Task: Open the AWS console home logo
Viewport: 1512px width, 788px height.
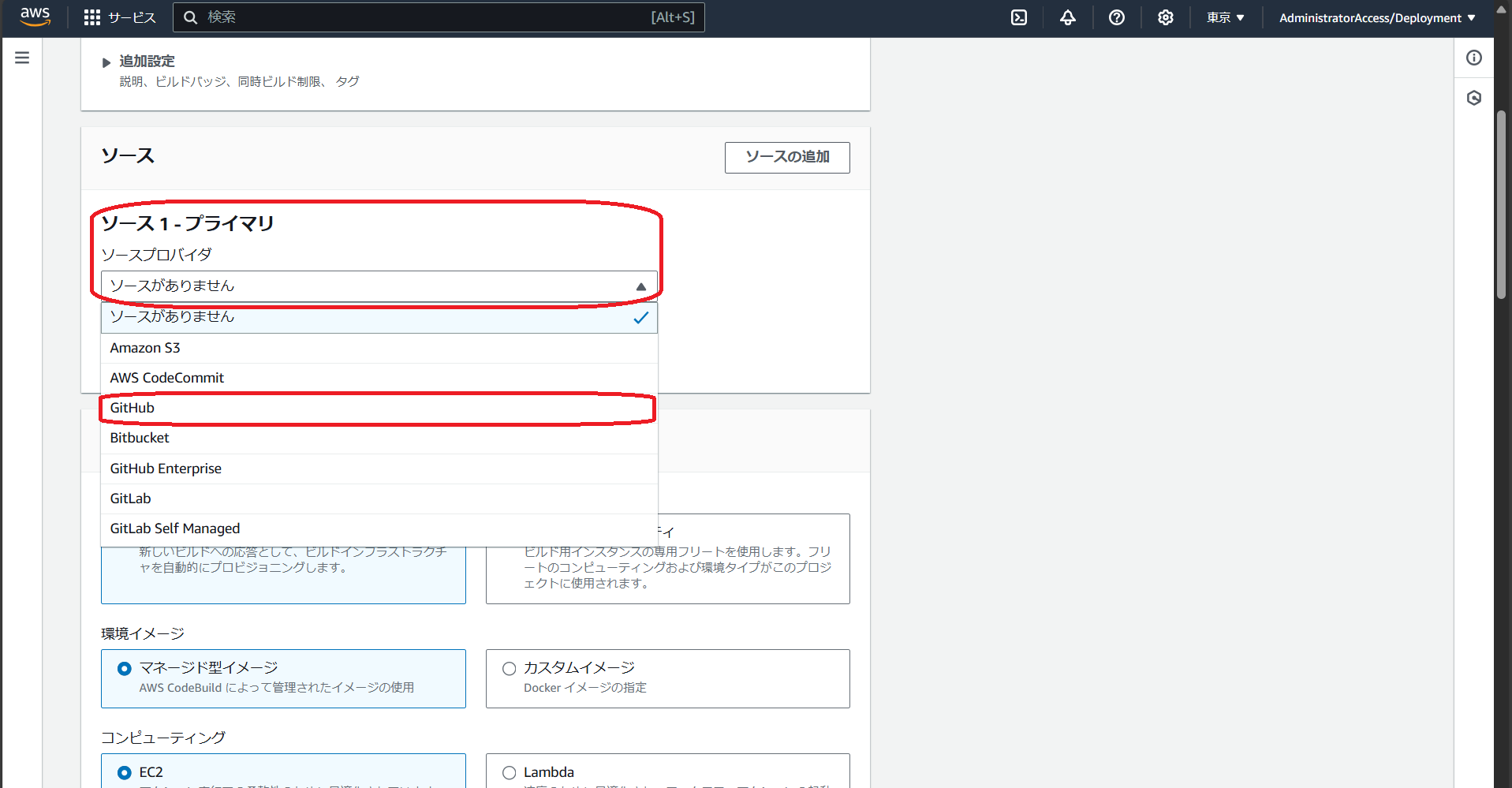Action: click(x=35, y=17)
